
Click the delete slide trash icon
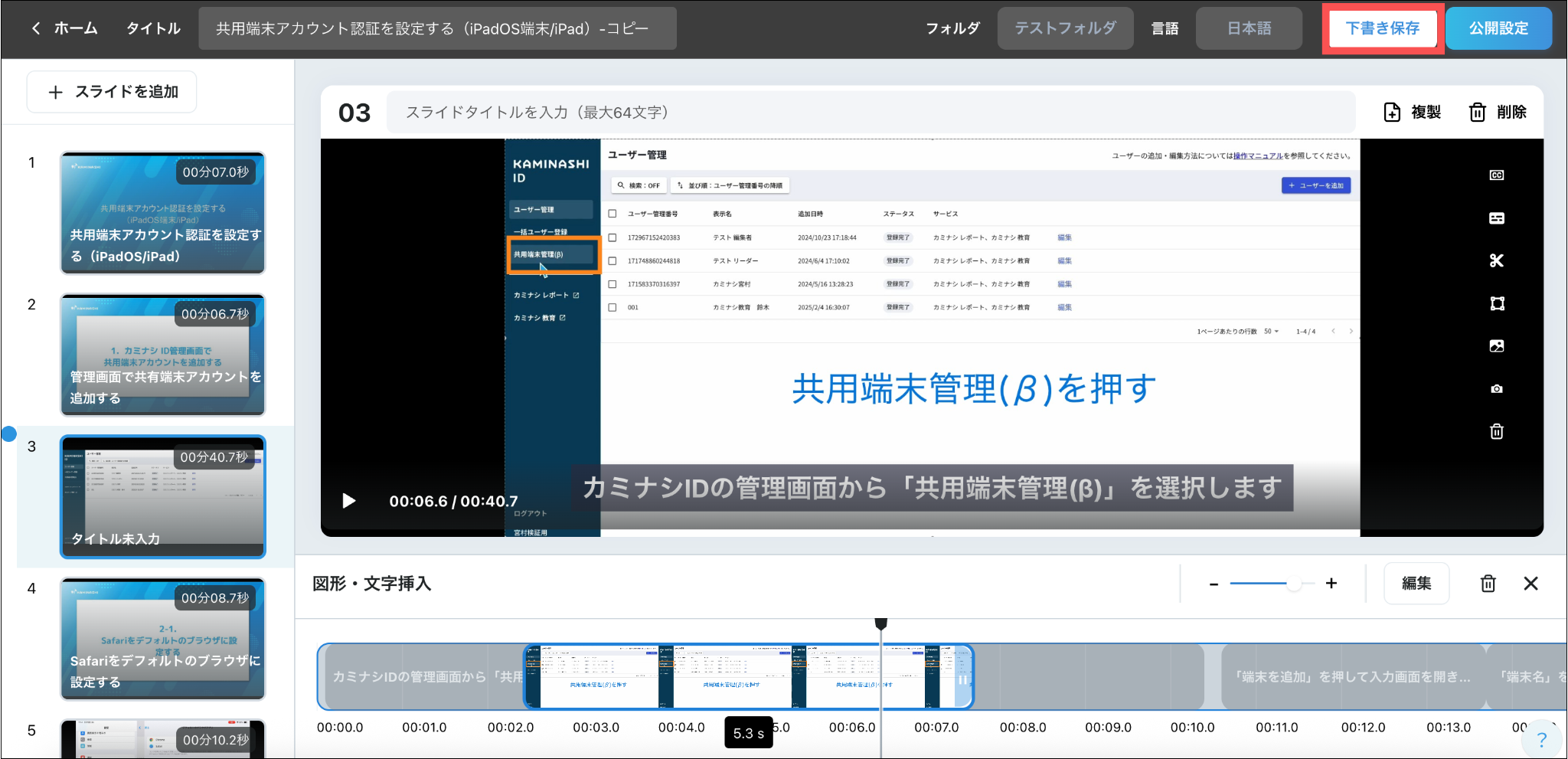tap(1478, 113)
